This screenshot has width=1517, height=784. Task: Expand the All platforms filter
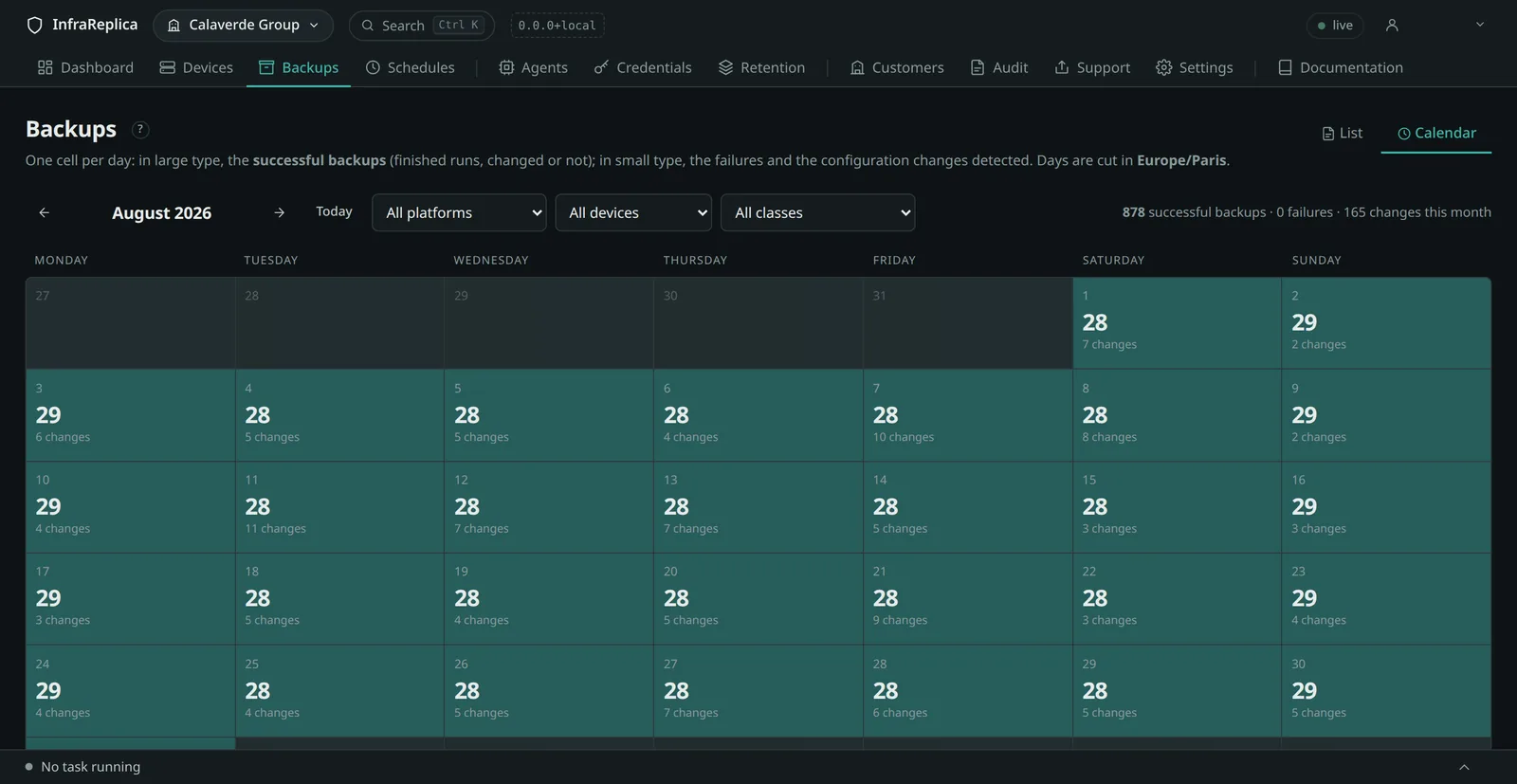(x=459, y=212)
